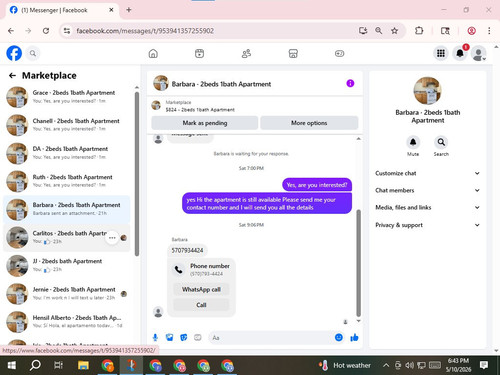Open the Ruth - 2beds 1bath Apartment chat
500x375 pixels.
(x=67, y=181)
